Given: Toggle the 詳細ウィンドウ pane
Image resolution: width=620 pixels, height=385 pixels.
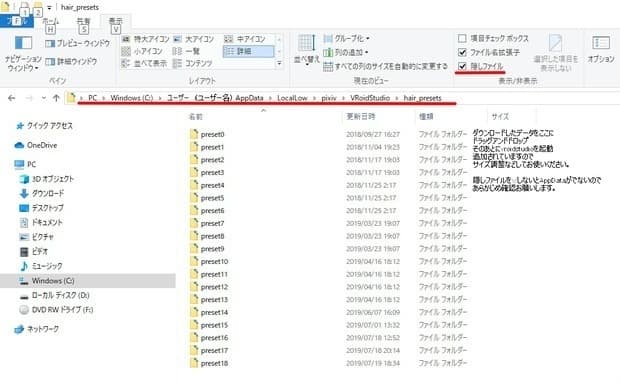Looking at the screenshot, I should [x=71, y=61].
